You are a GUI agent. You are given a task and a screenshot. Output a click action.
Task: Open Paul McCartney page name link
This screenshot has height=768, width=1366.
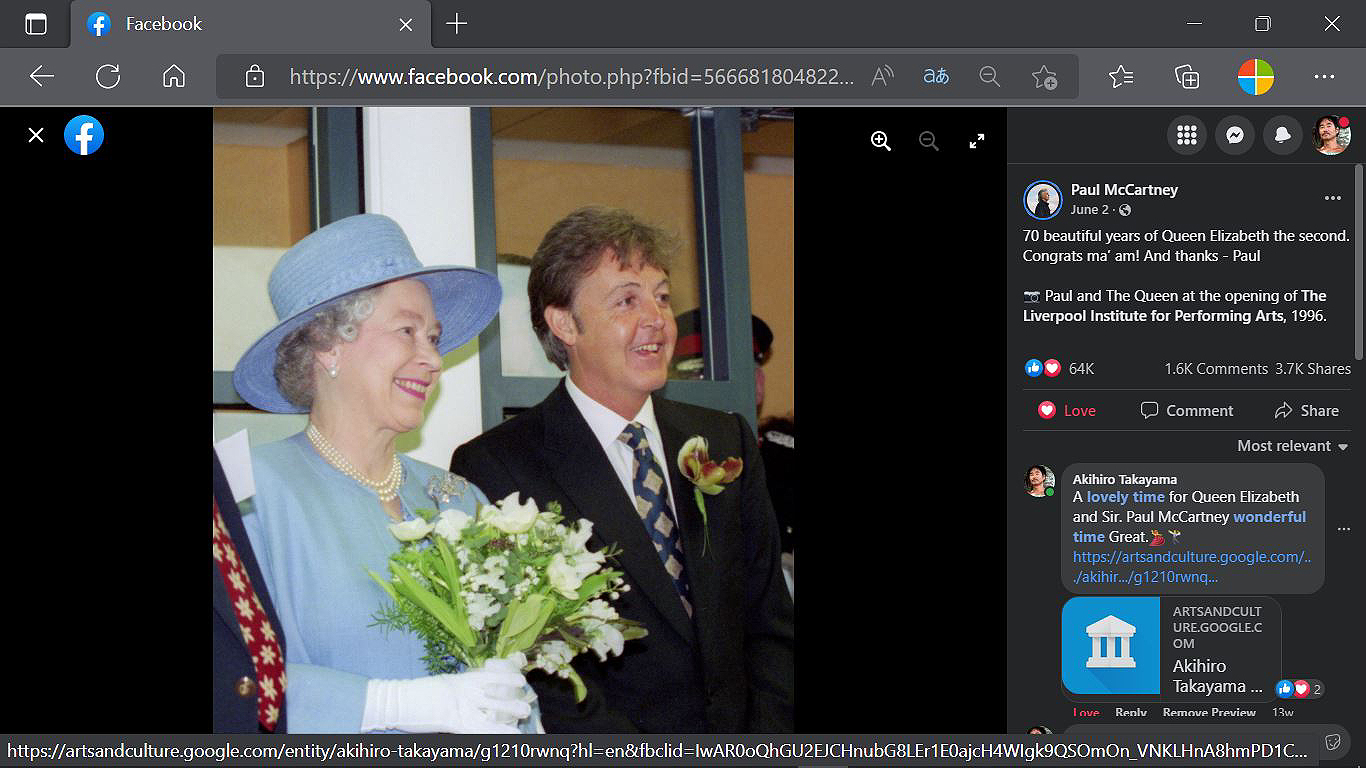(1124, 190)
